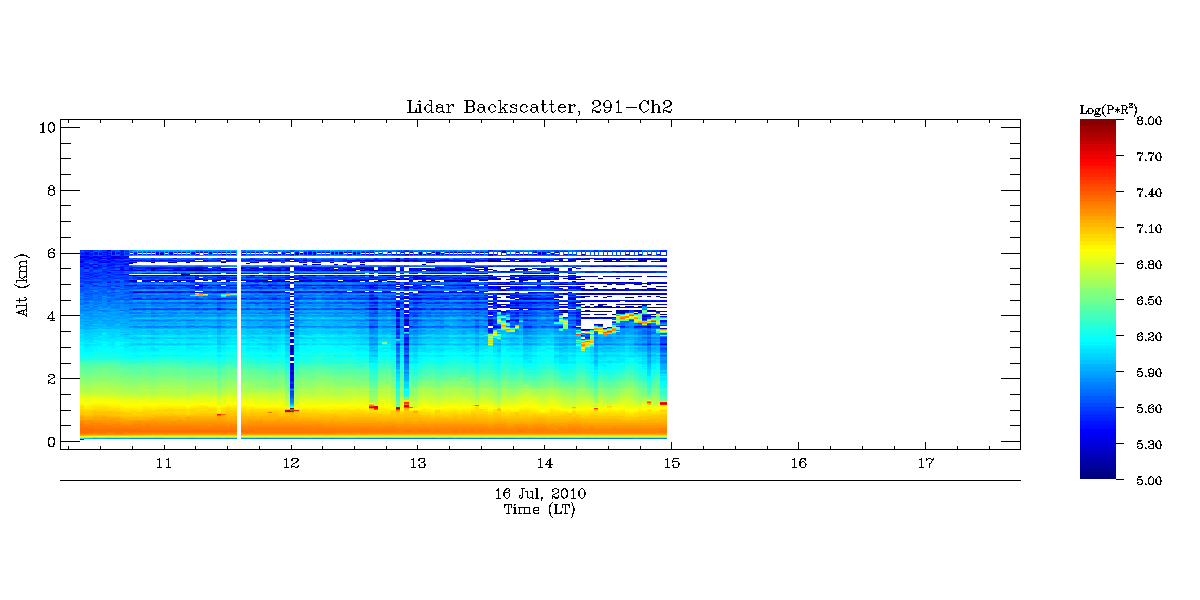Click the colorbar value '5.30'
The image size is (1200, 600).
tap(1149, 445)
